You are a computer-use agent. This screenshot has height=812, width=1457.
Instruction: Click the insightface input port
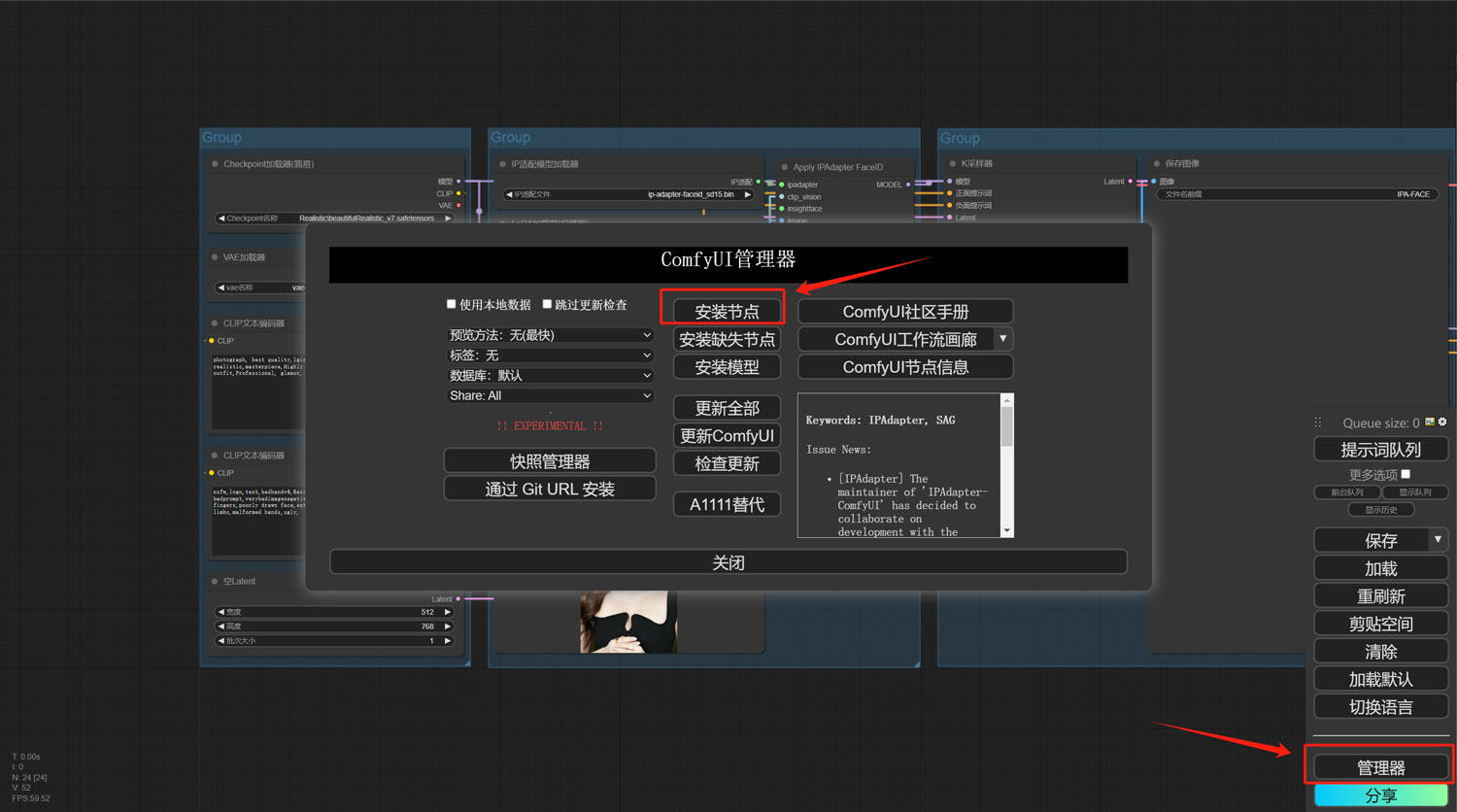pyautogui.click(x=782, y=209)
